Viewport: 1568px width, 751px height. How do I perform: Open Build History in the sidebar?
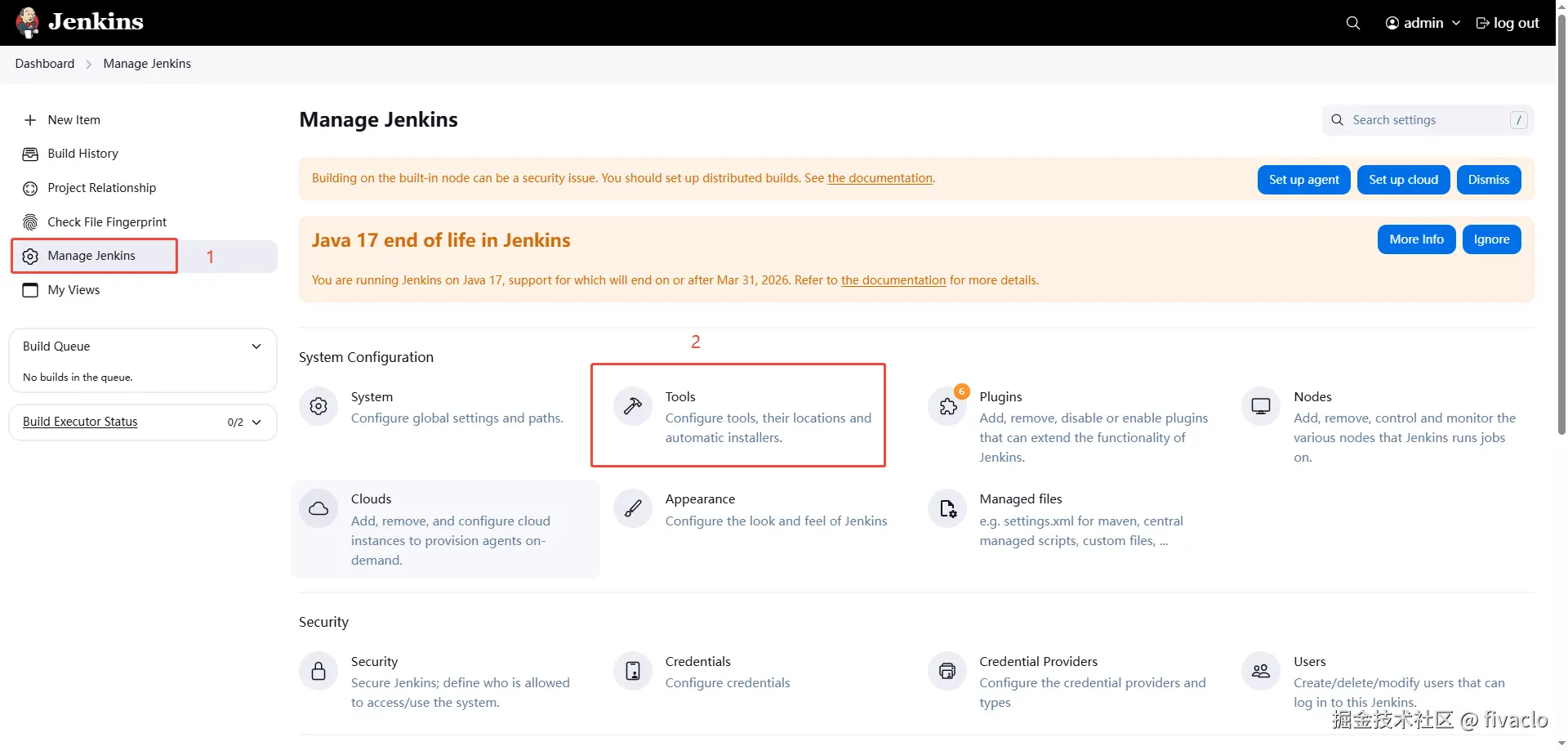coord(82,154)
